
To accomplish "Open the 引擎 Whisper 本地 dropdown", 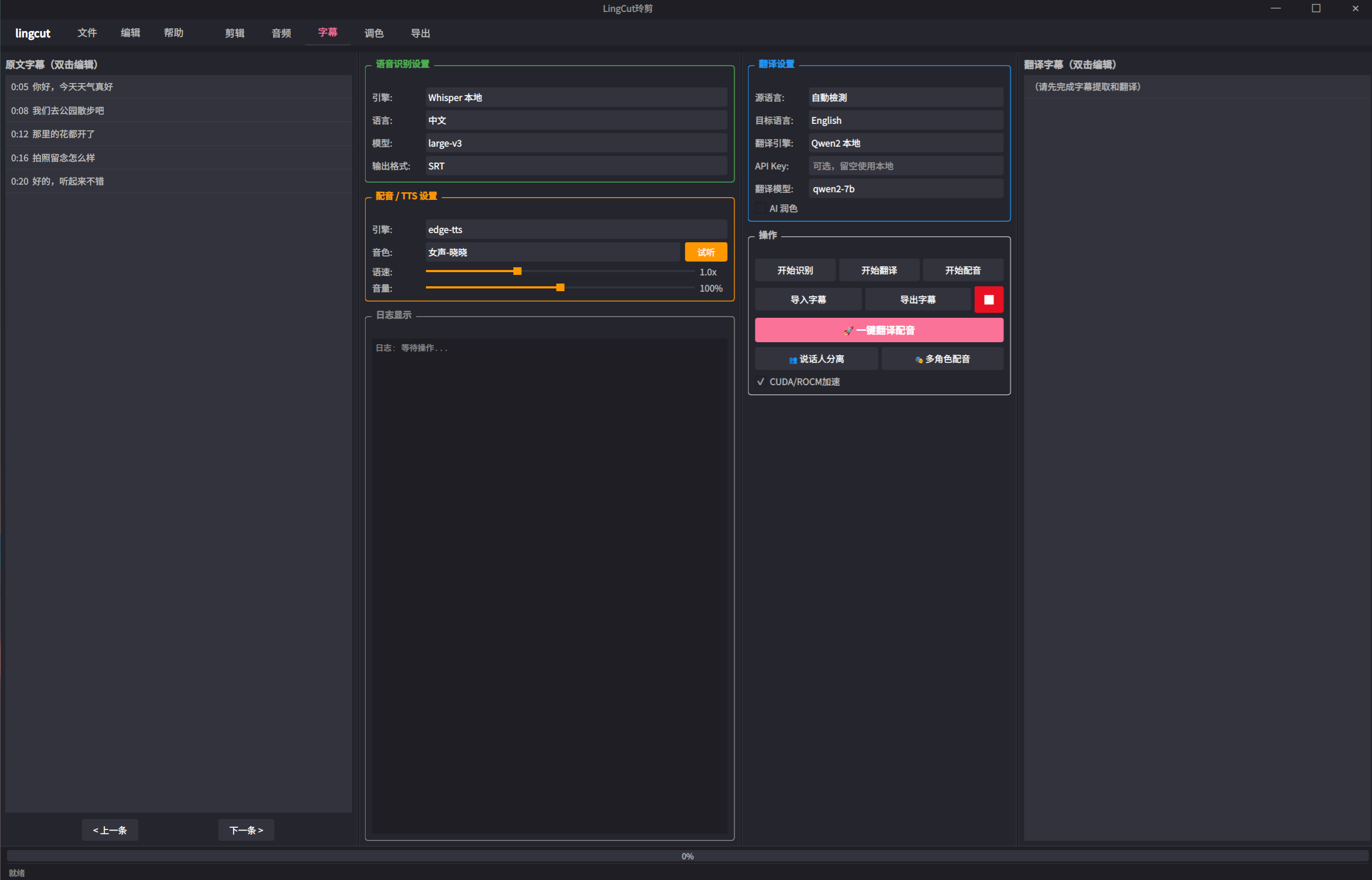I will point(576,98).
